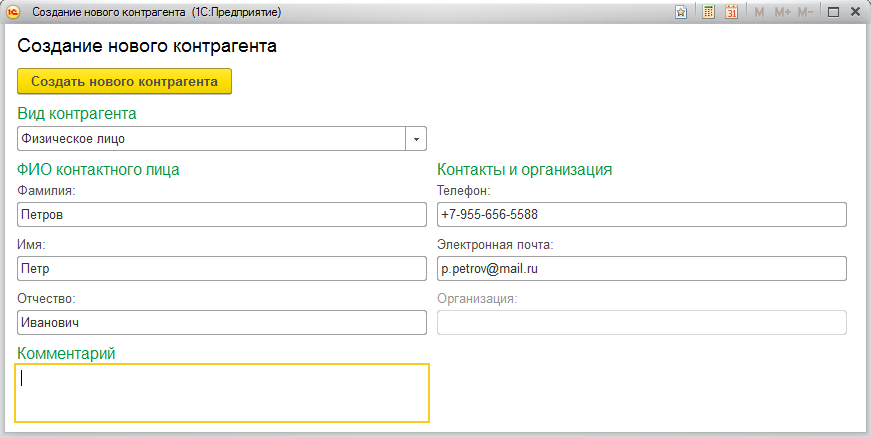The height and width of the screenshot is (437, 871).
Task: Click into the Имя field with Петр
Action: tap(222, 268)
